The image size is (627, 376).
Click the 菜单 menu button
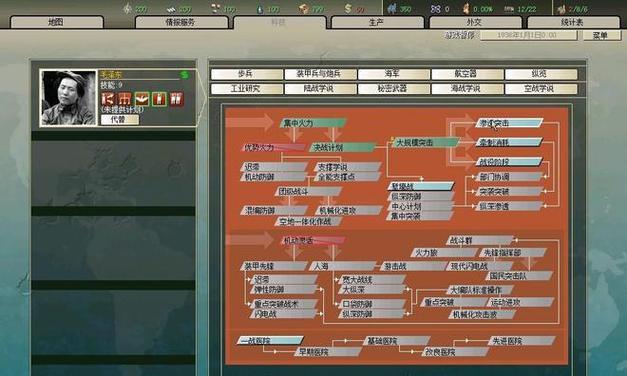click(600, 36)
